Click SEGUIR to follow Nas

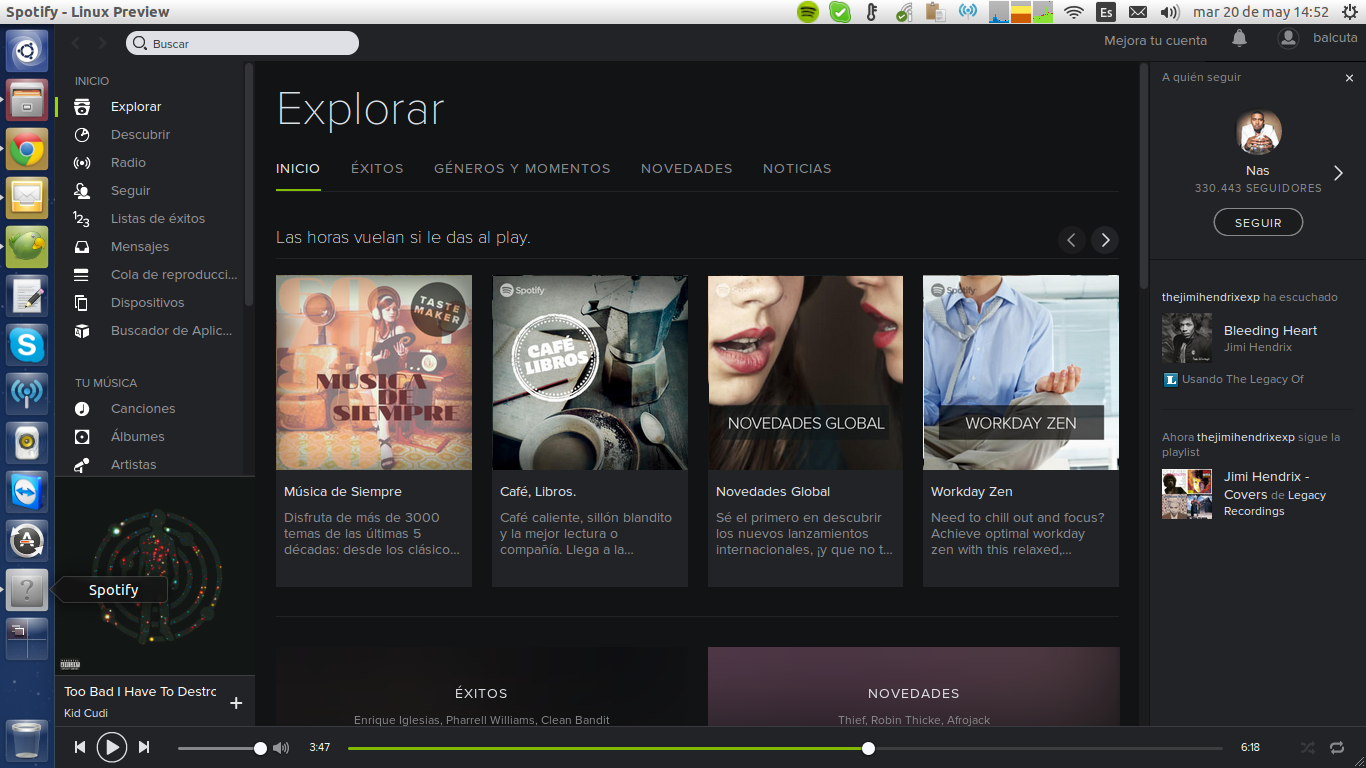coord(1258,222)
